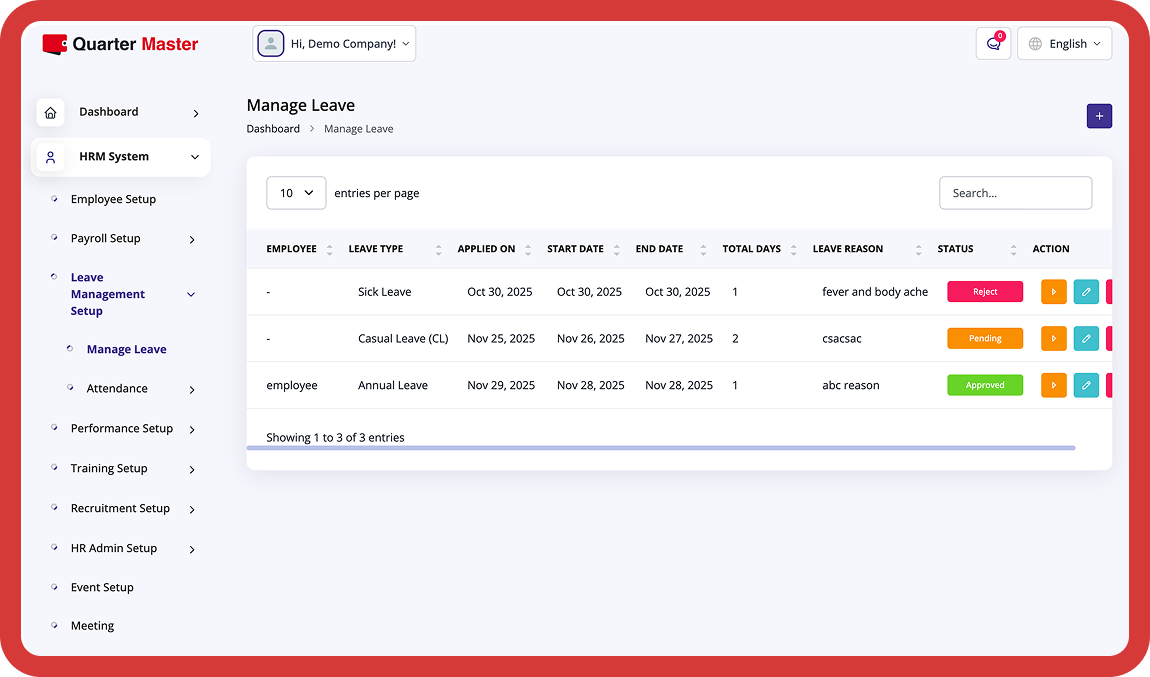The image size is (1150, 677).
Task: Click the user avatar in the header
Action: (270, 43)
